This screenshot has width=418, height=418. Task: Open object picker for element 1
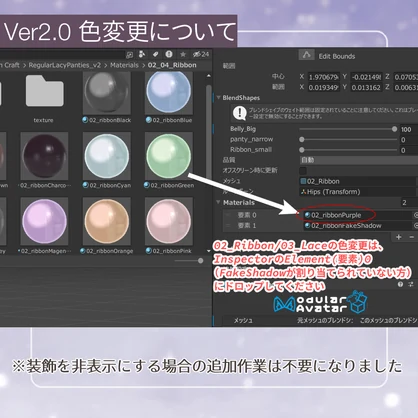[416, 226]
